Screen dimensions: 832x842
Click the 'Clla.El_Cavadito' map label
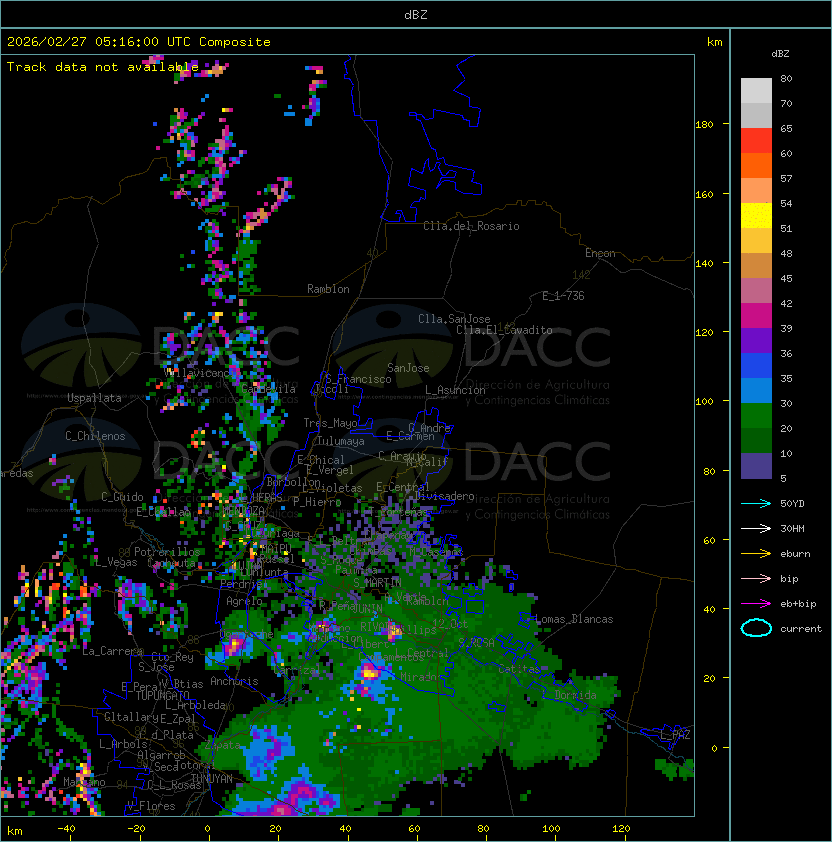[504, 330]
